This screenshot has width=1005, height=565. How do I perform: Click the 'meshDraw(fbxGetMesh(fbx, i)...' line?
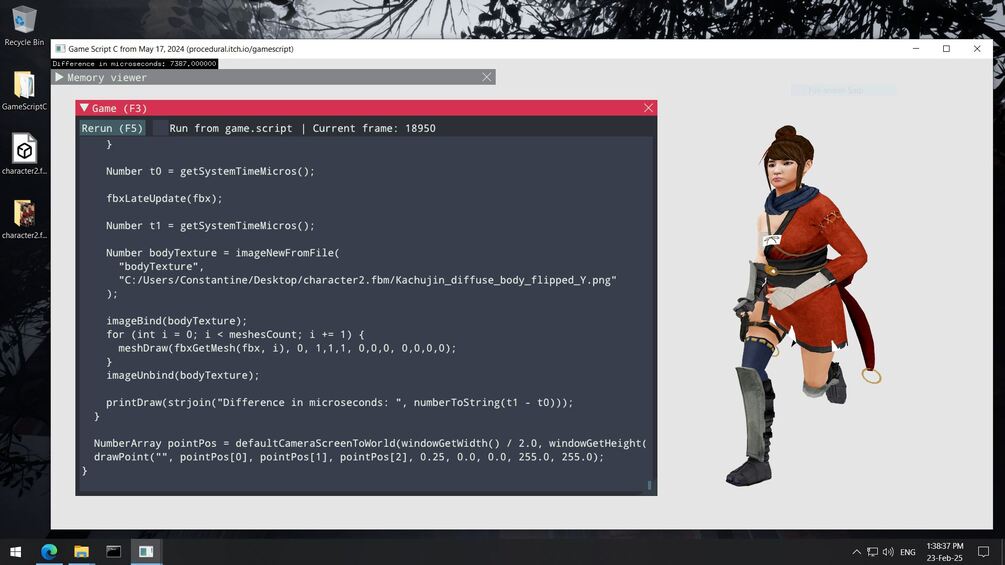pos(287,348)
